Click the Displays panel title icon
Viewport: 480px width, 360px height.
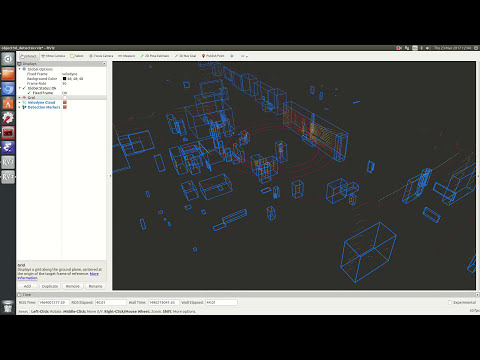pos(19,64)
